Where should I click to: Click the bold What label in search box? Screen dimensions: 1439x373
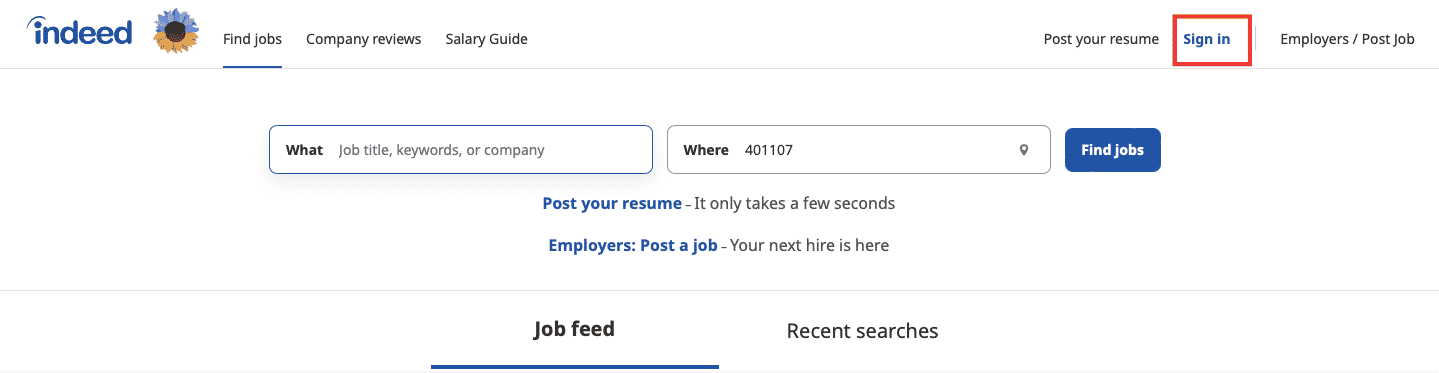[x=304, y=150]
